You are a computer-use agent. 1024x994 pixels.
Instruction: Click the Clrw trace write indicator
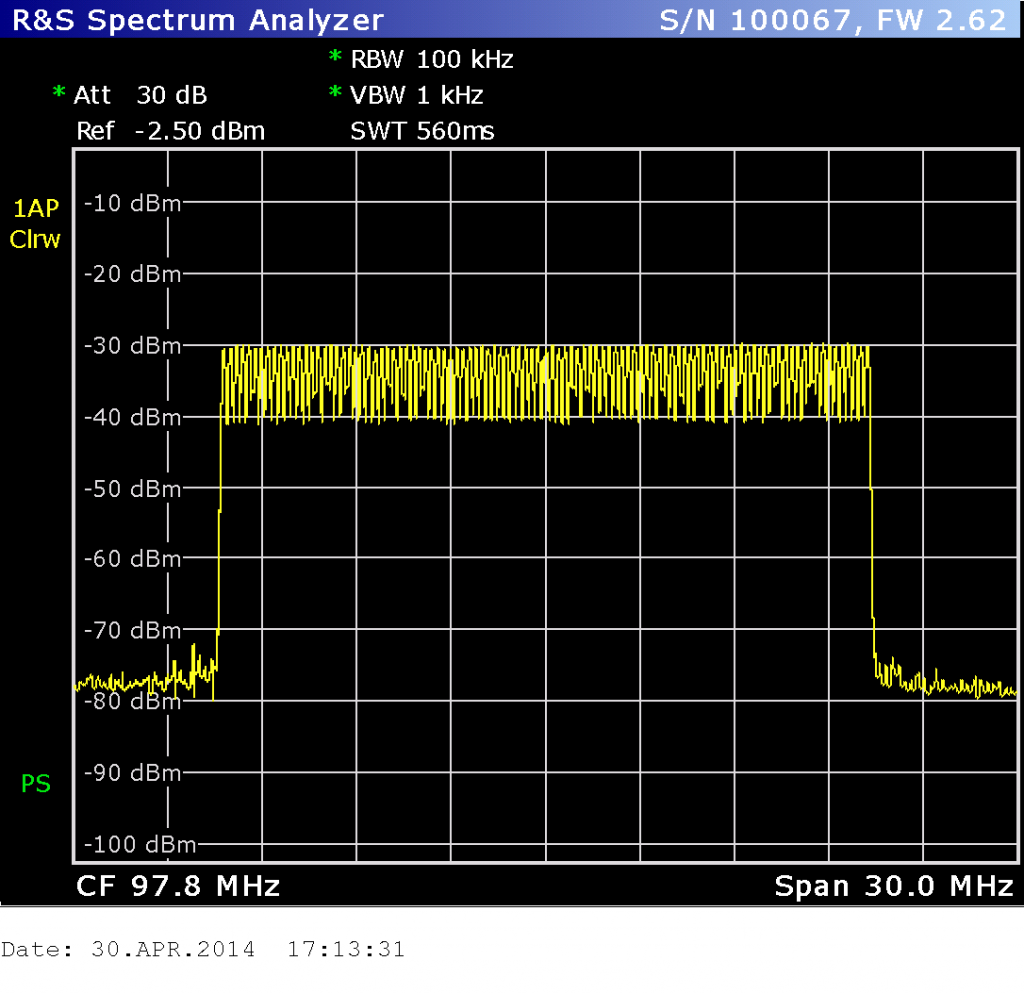pyautogui.click(x=33, y=240)
